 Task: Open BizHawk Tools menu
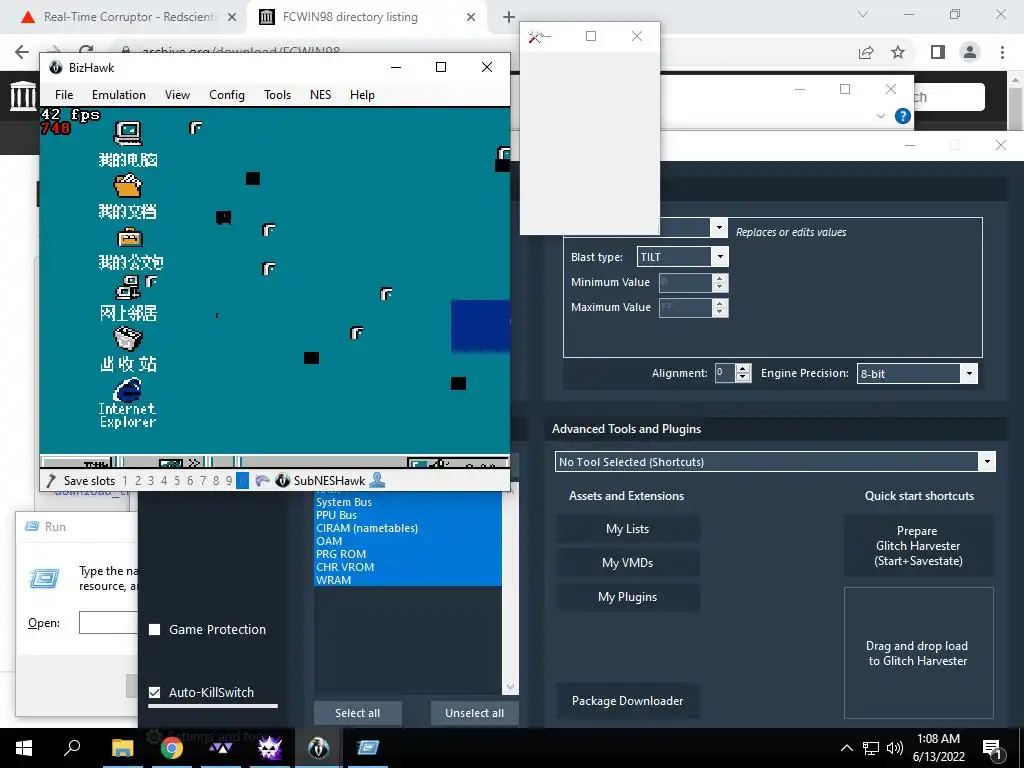click(x=278, y=95)
